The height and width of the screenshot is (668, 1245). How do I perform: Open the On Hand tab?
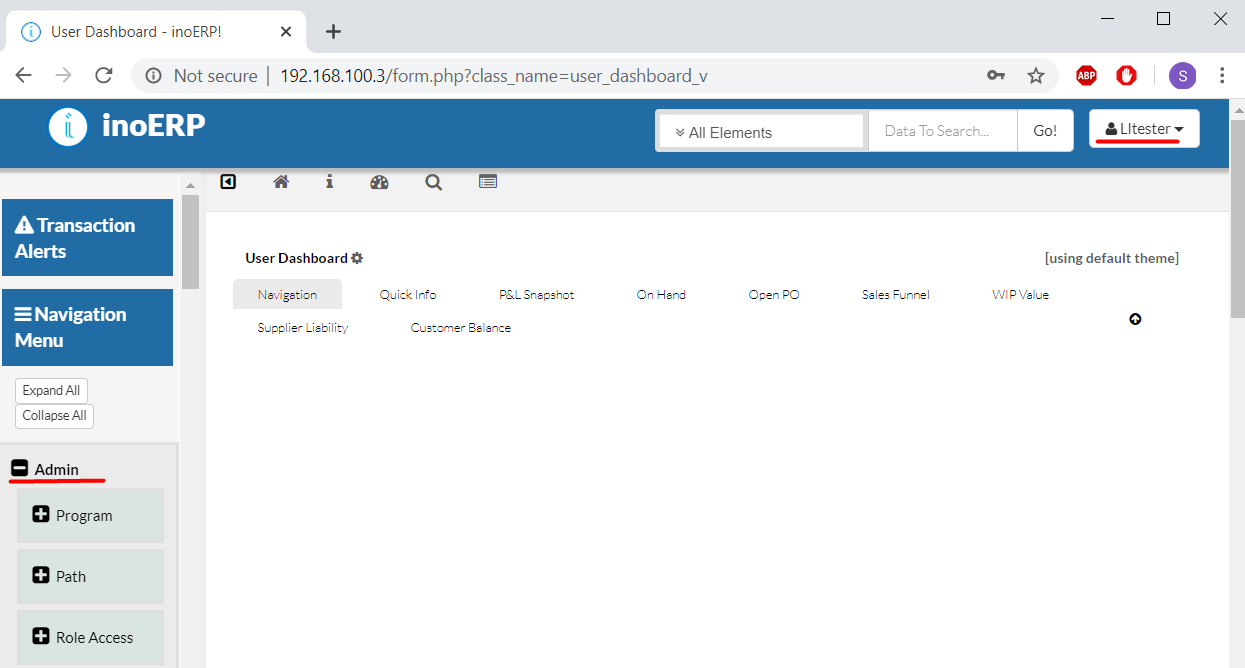coord(661,294)
